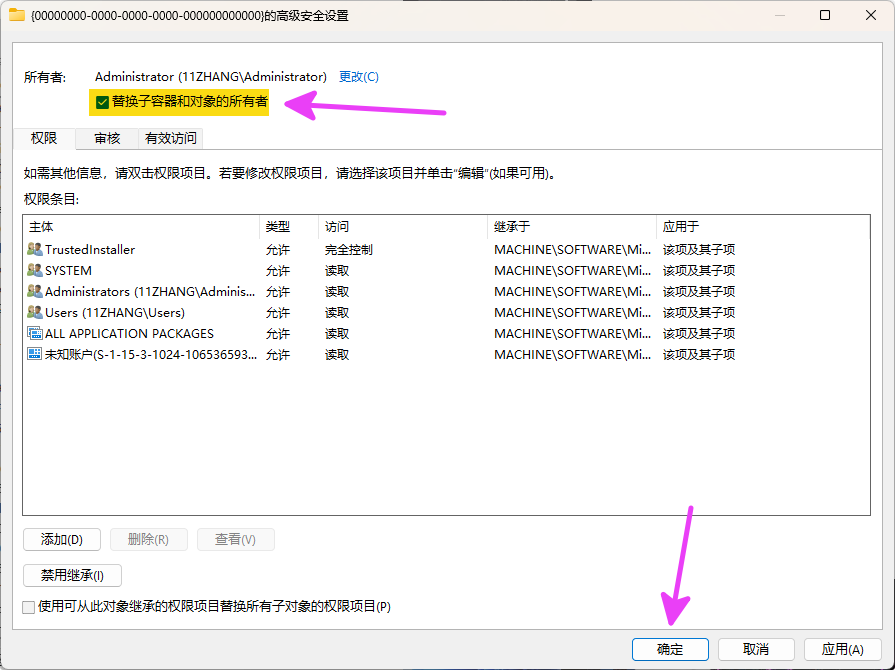Click 完全控制 in the TrustedInstaller row

tap(349, 249)
